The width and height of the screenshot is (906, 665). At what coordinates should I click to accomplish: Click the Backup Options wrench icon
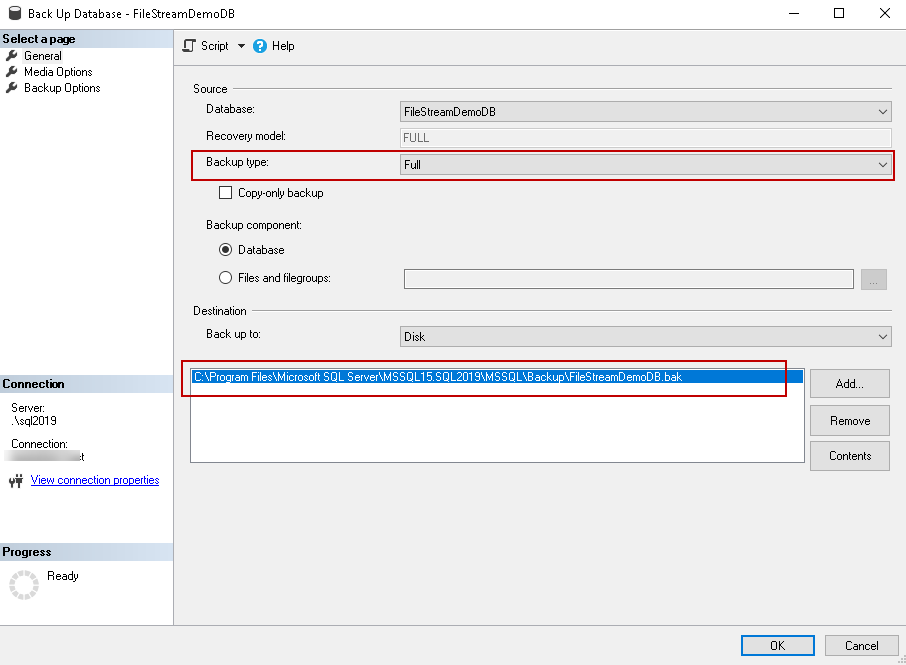(12, 88)
